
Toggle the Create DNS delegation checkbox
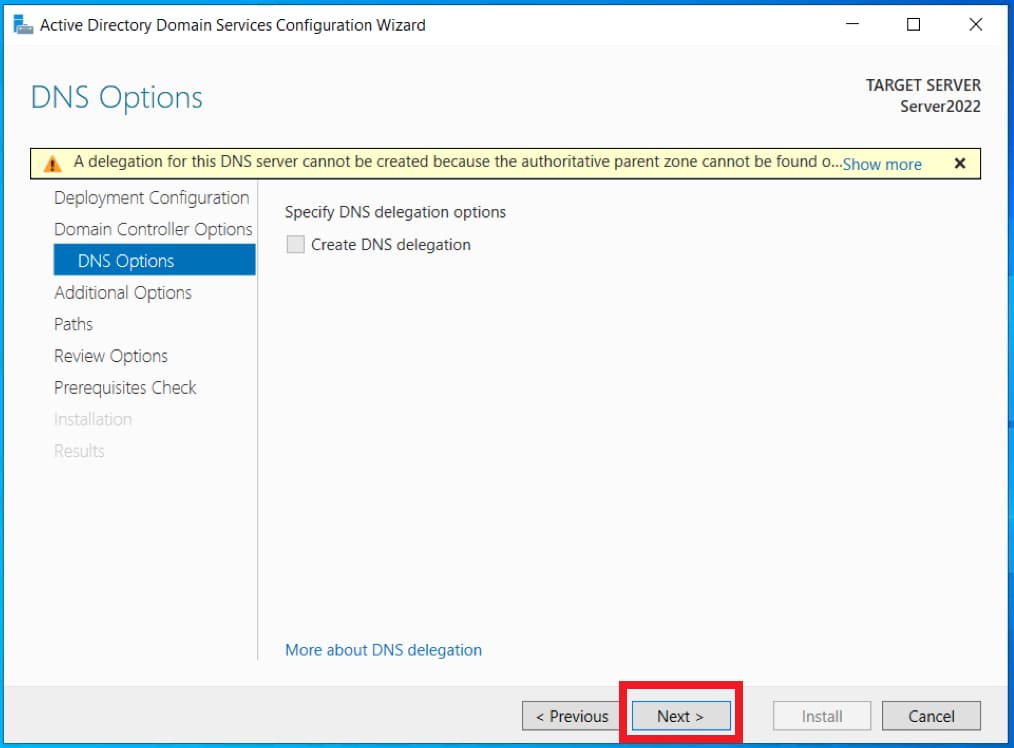coord(296,245)
